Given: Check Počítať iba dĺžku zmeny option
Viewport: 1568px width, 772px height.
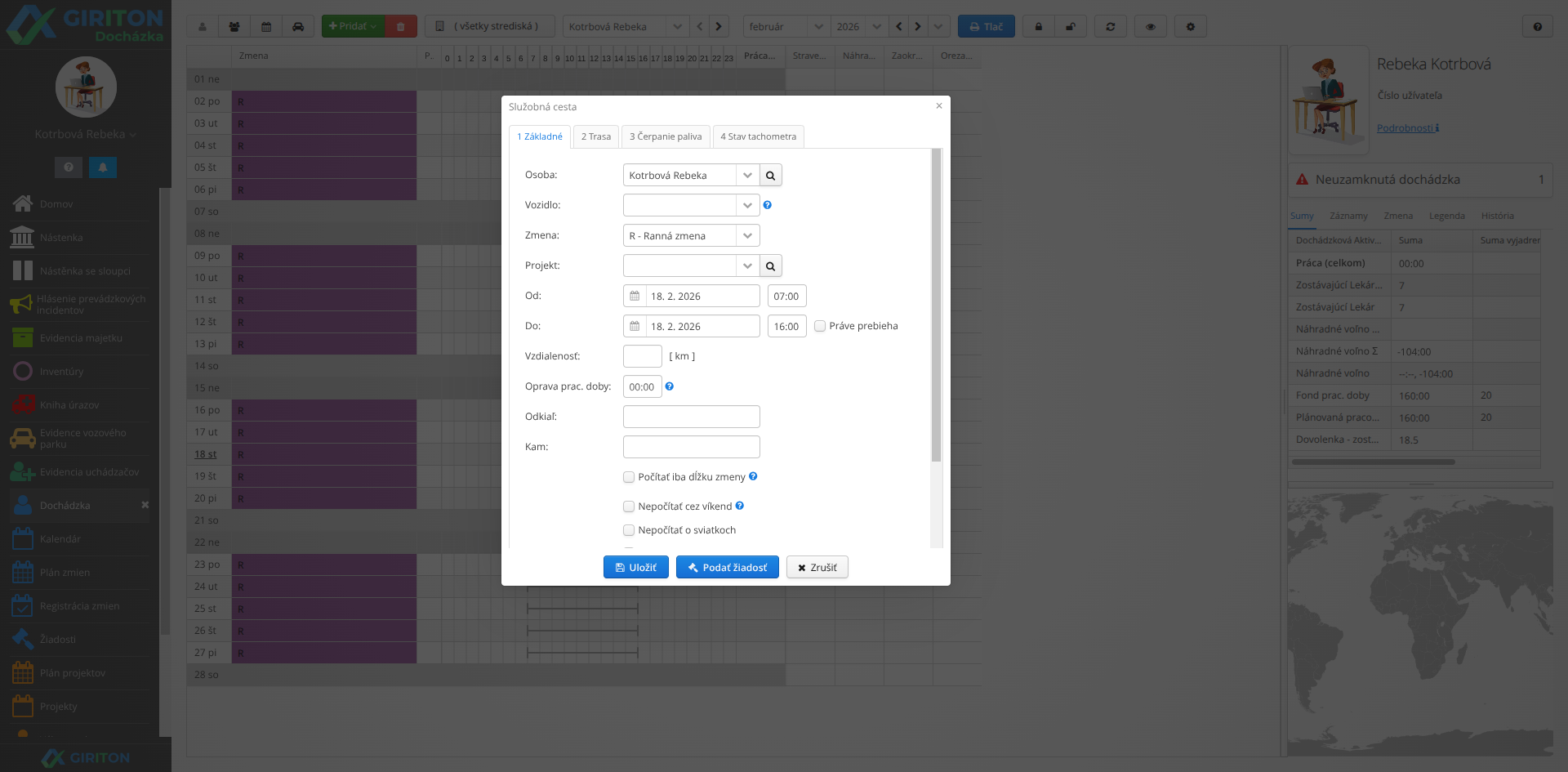Looking at the screenshot, I should click(x=629, y=477).
